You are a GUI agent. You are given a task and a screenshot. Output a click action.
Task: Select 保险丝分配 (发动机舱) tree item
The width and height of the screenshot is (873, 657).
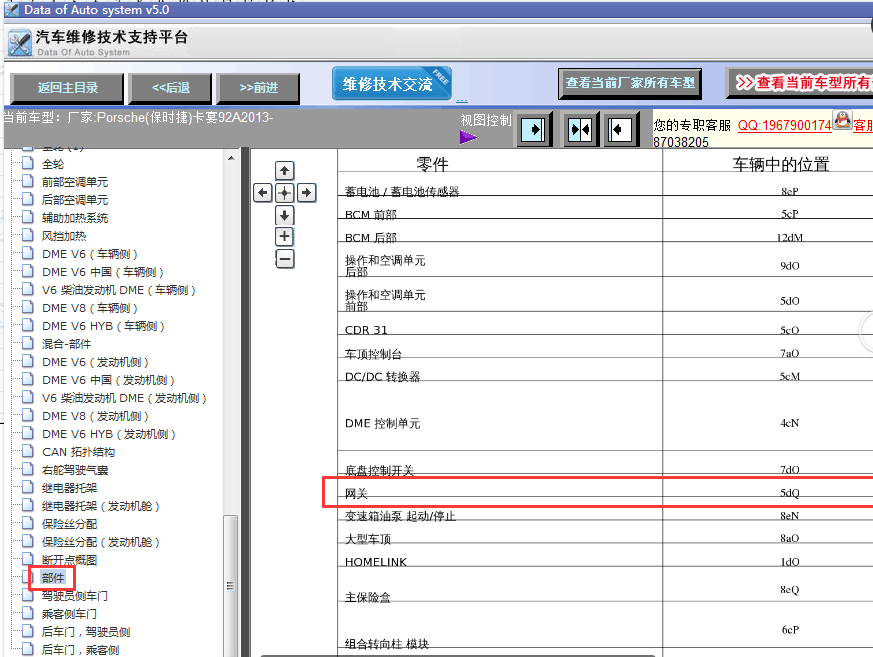click(x=100, y=542)
